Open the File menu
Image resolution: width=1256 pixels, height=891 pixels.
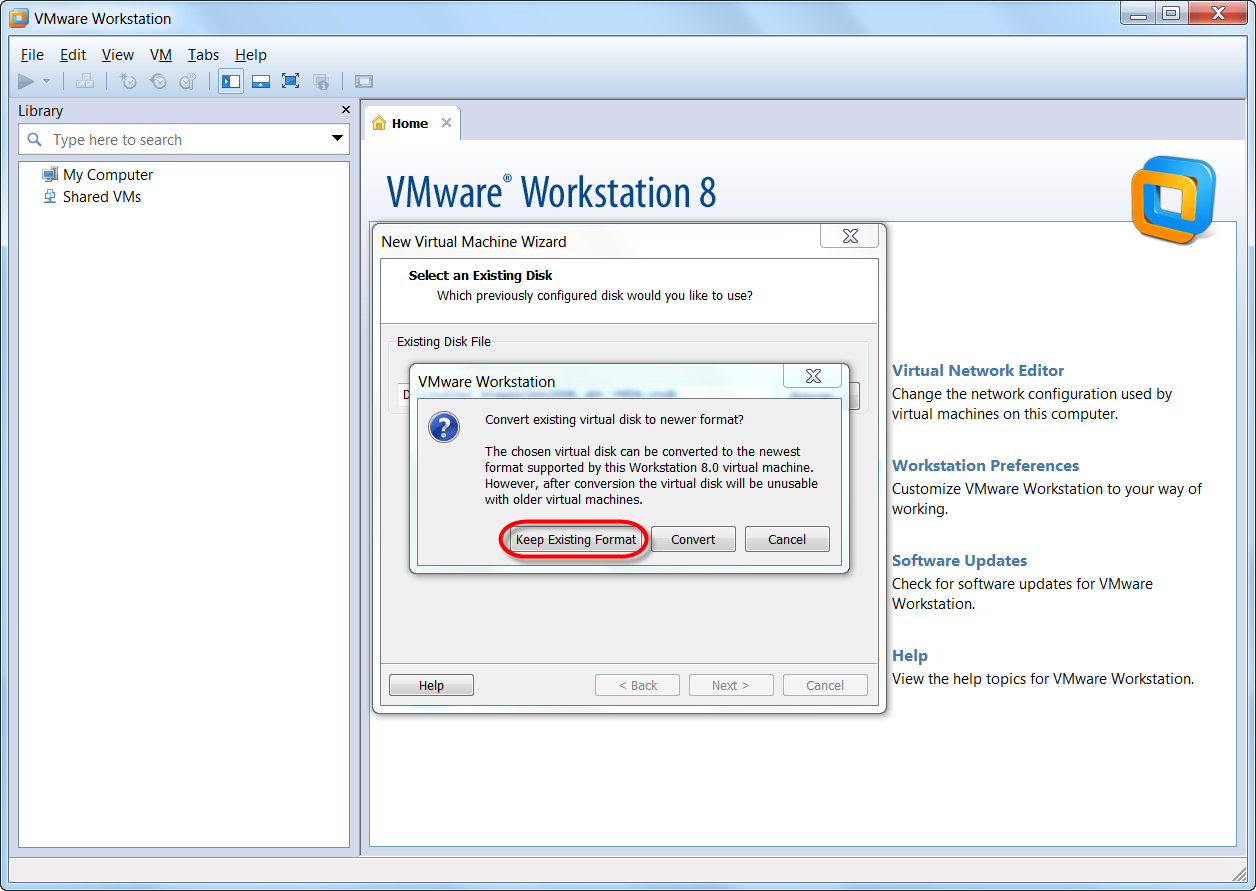coord(32,55)
